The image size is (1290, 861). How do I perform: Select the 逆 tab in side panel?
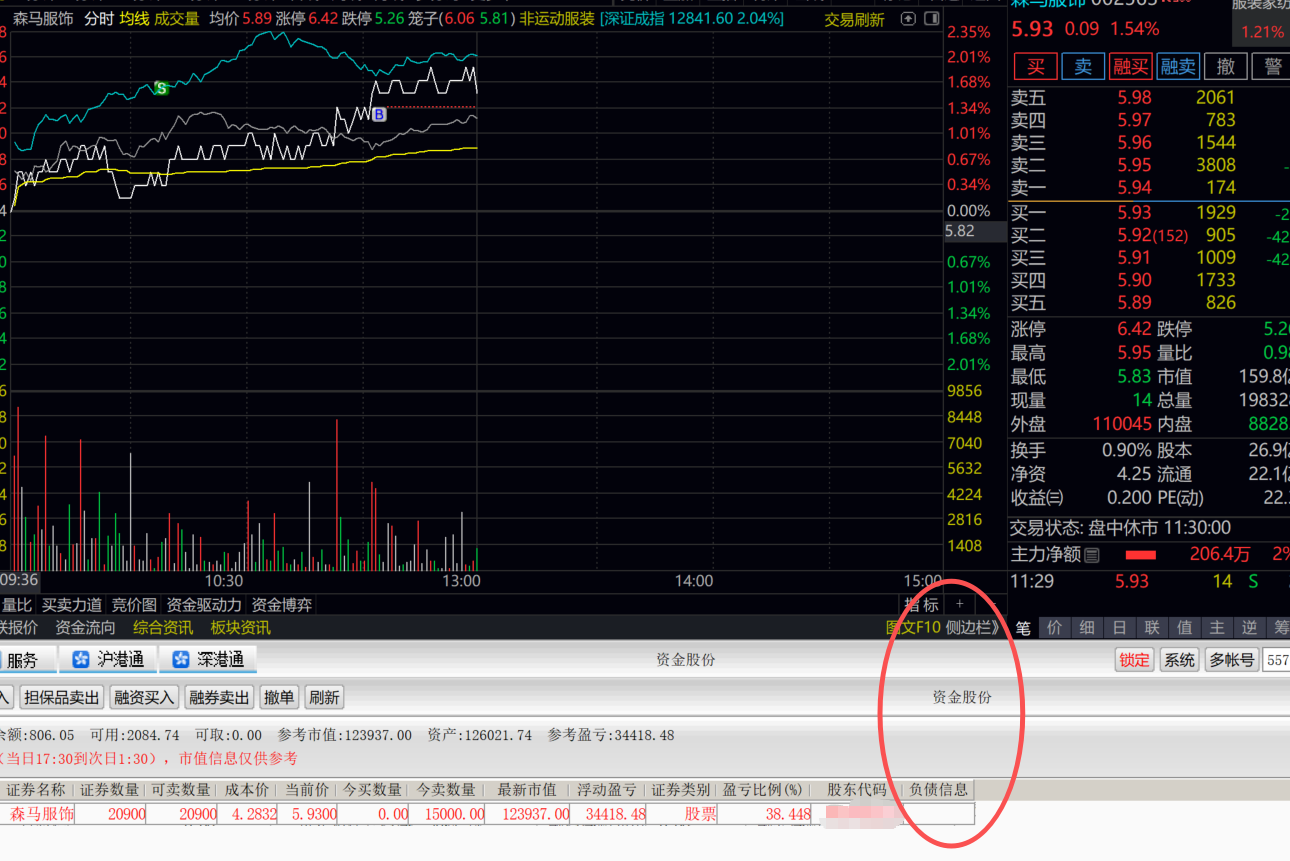1249,628
